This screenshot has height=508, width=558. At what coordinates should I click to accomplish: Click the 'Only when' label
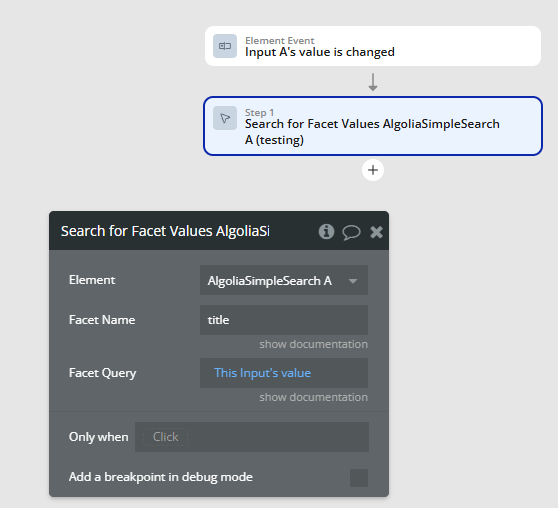(99, 437)
